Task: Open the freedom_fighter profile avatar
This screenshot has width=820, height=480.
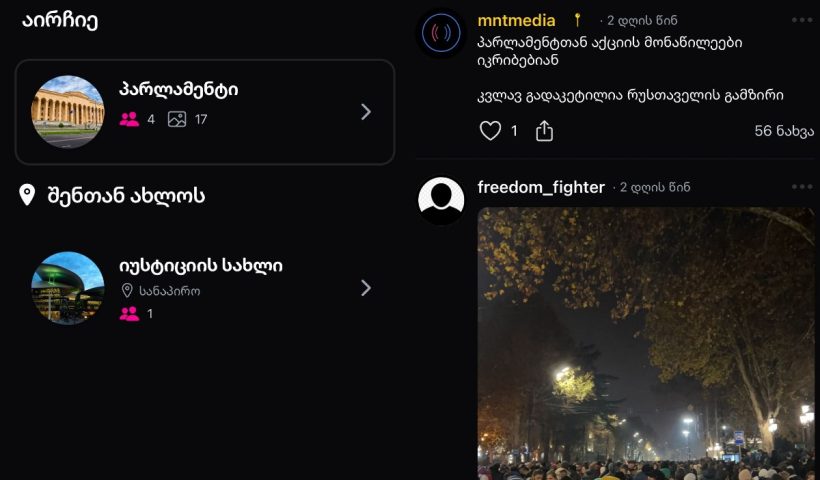Action: pos(440,201)
